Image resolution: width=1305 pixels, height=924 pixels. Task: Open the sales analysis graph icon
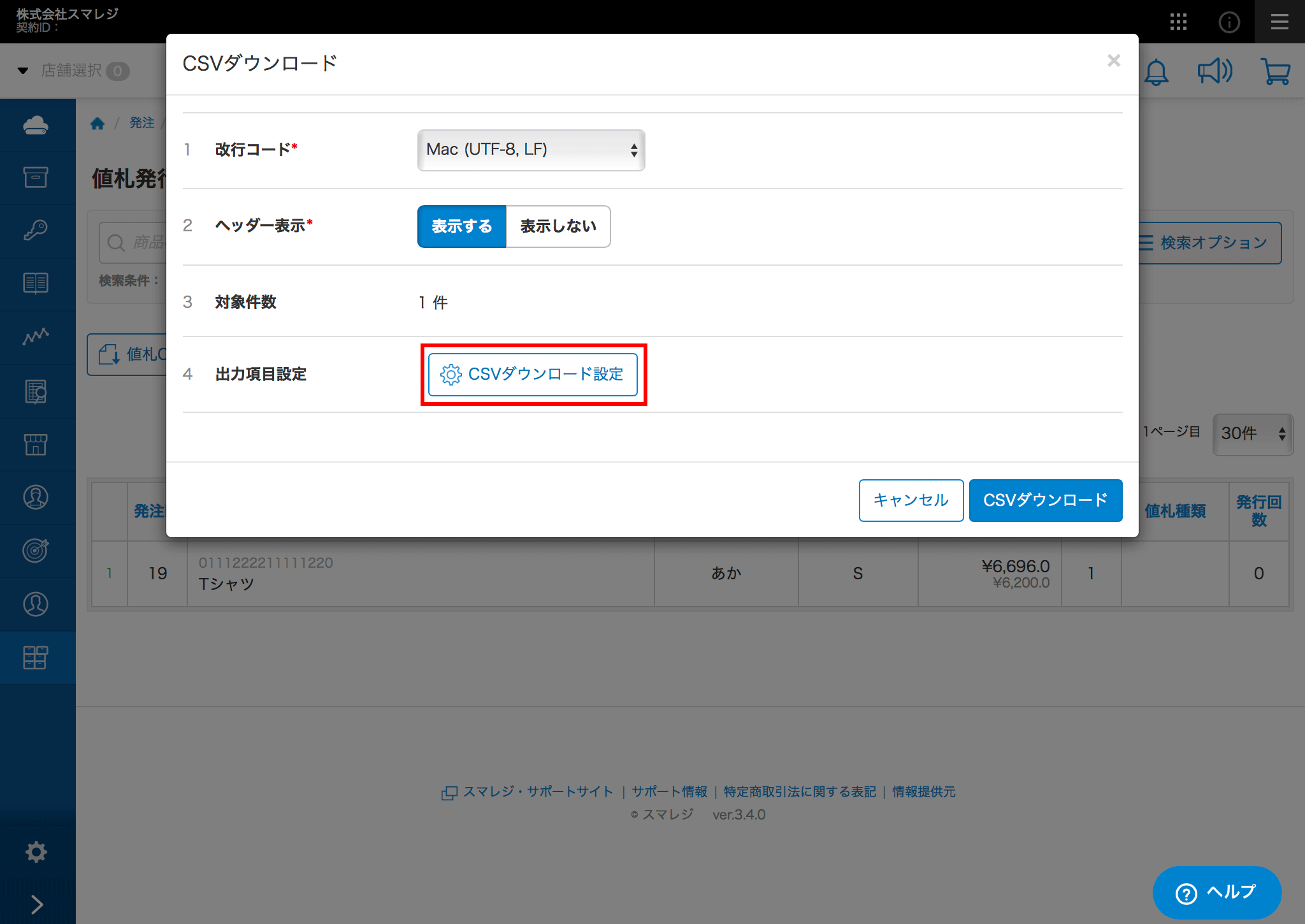36,336
